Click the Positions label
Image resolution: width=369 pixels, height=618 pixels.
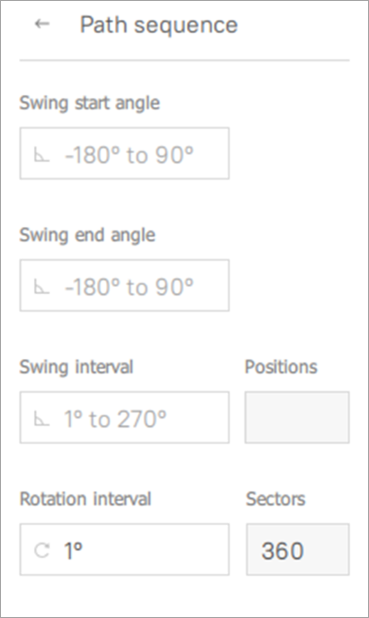[x=281, y=367]
